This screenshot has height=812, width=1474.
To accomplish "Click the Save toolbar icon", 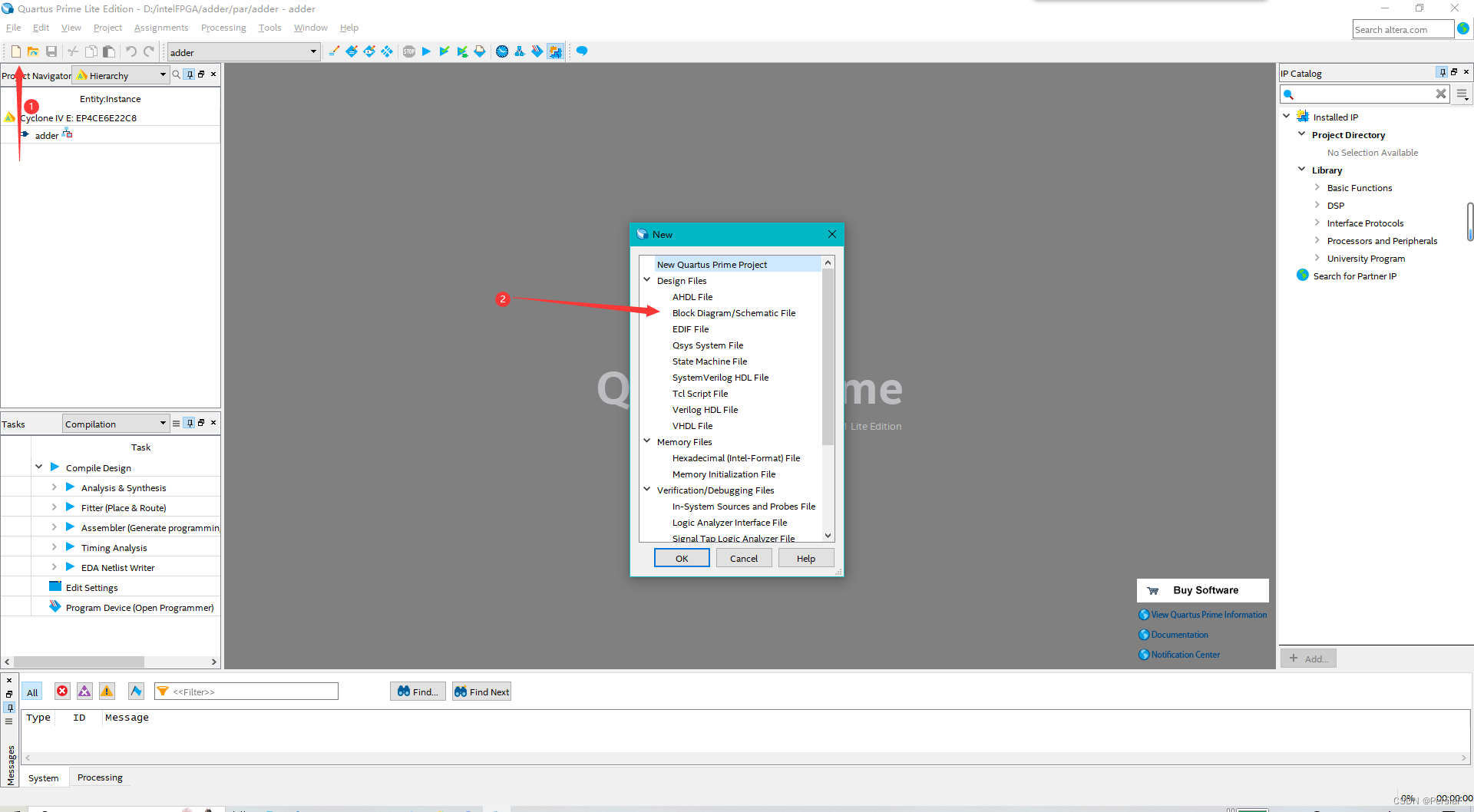I will coord(51,51).
